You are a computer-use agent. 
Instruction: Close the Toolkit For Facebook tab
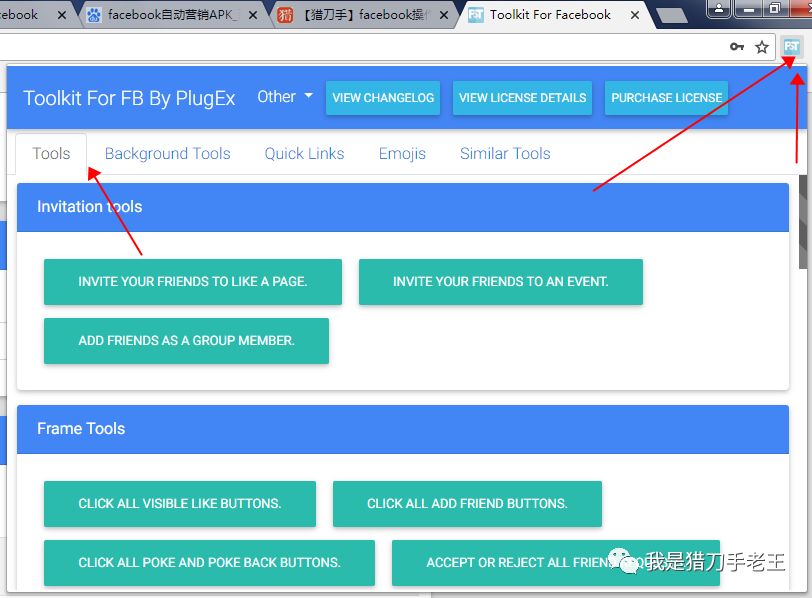[x=635, y=16]
